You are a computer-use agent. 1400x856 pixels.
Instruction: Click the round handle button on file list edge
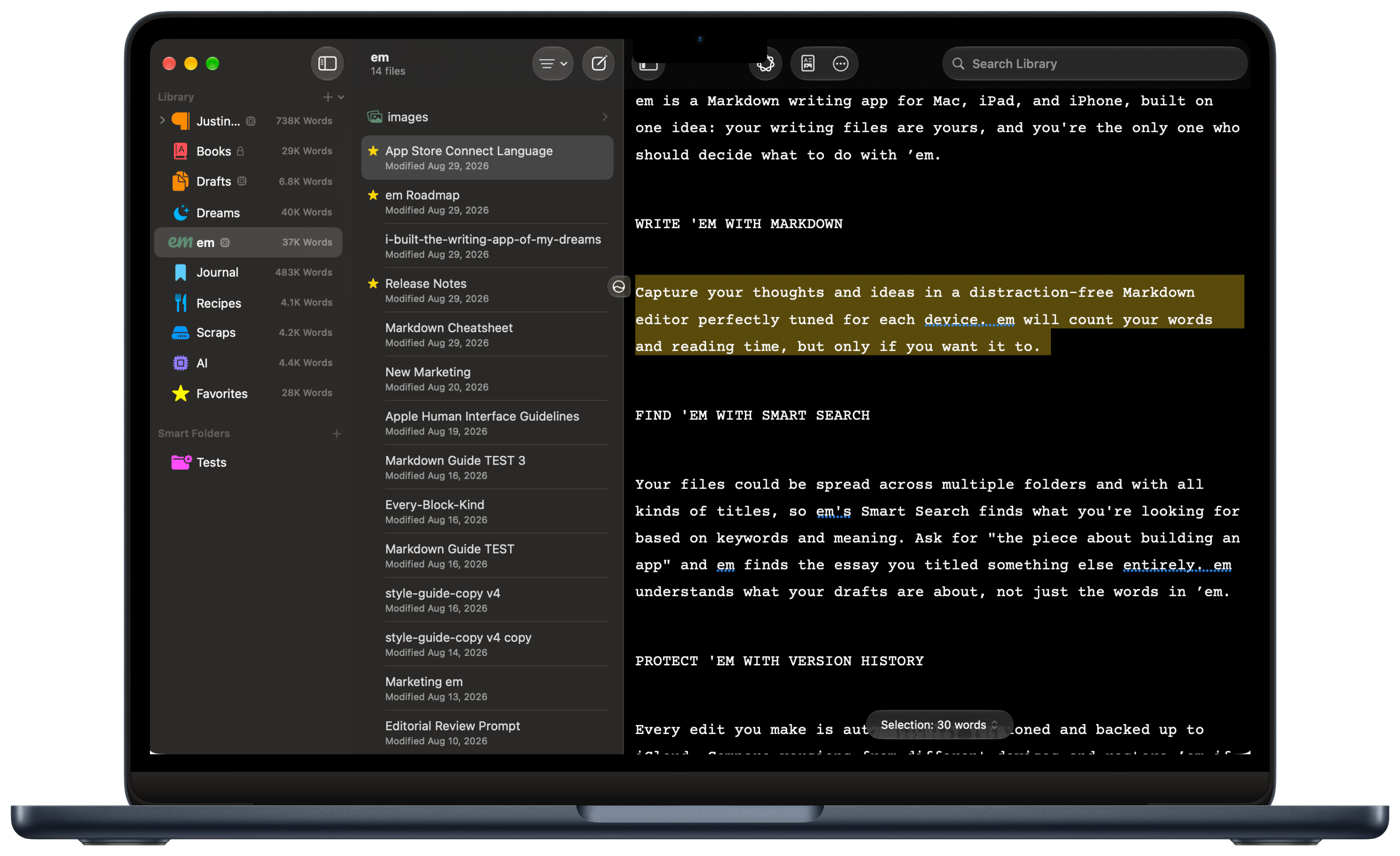pyautogui.click(x=619, y=287)
